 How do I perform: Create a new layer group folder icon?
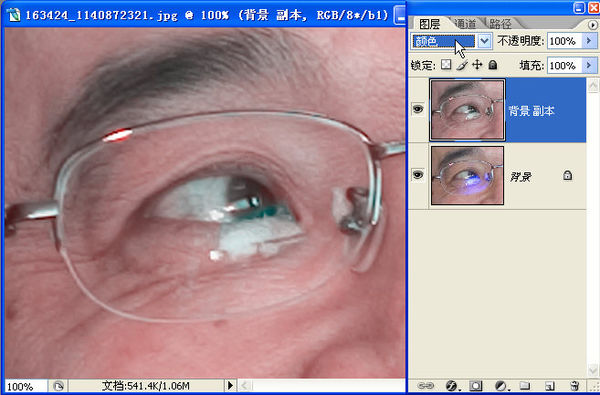[x=525, y=385]
